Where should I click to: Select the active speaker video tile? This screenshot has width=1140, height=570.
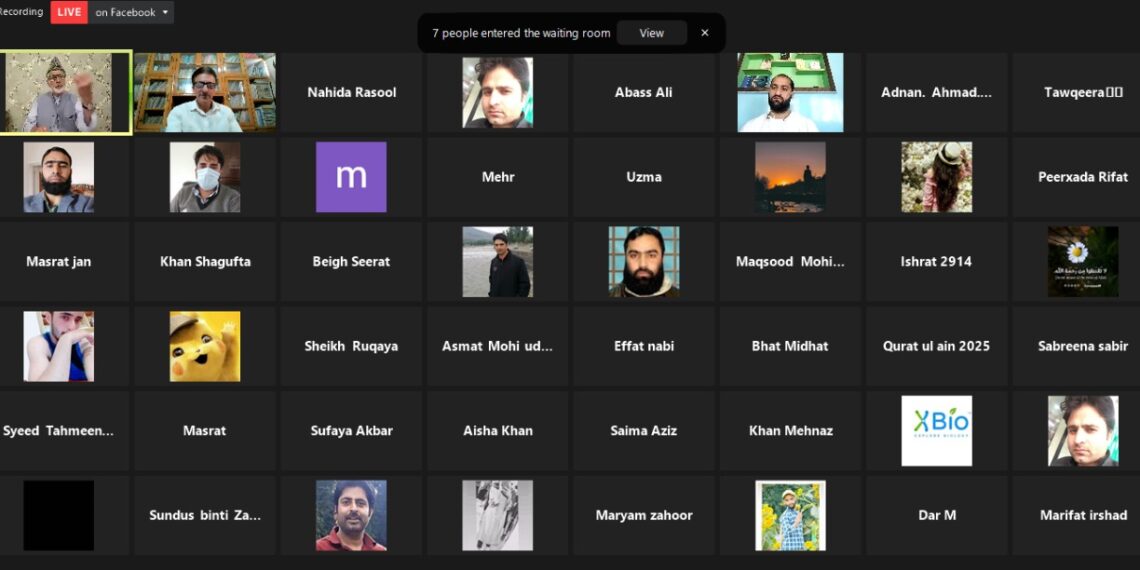click(x=65, y=92)
